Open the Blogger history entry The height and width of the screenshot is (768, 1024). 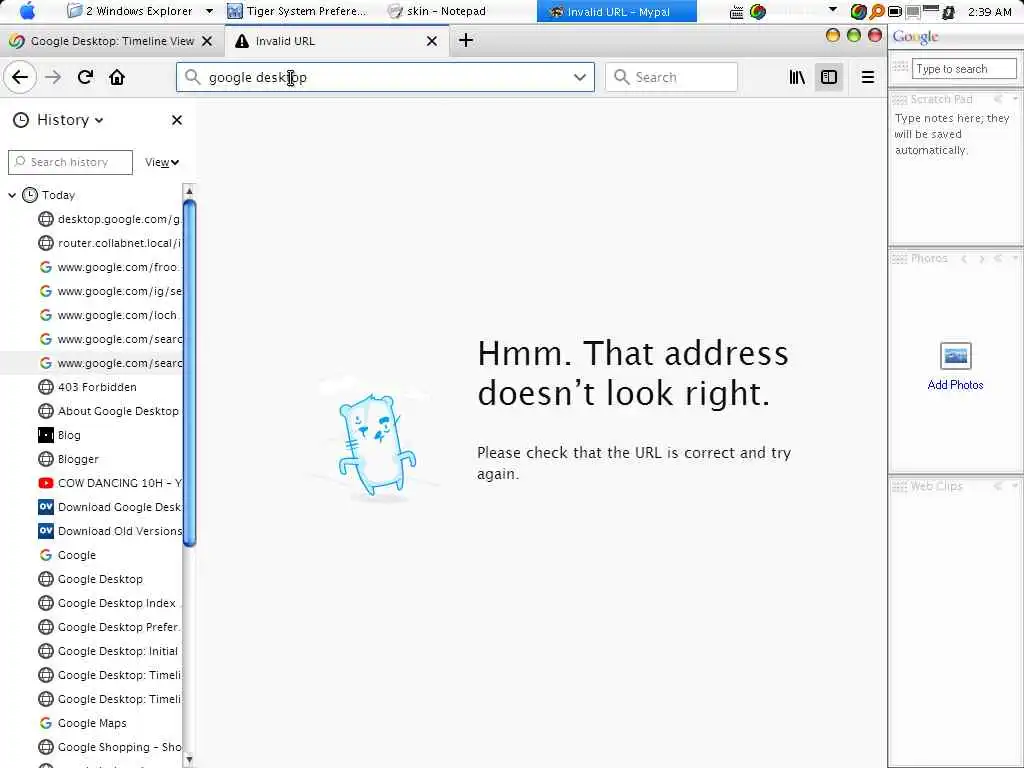tap(69, 459)
